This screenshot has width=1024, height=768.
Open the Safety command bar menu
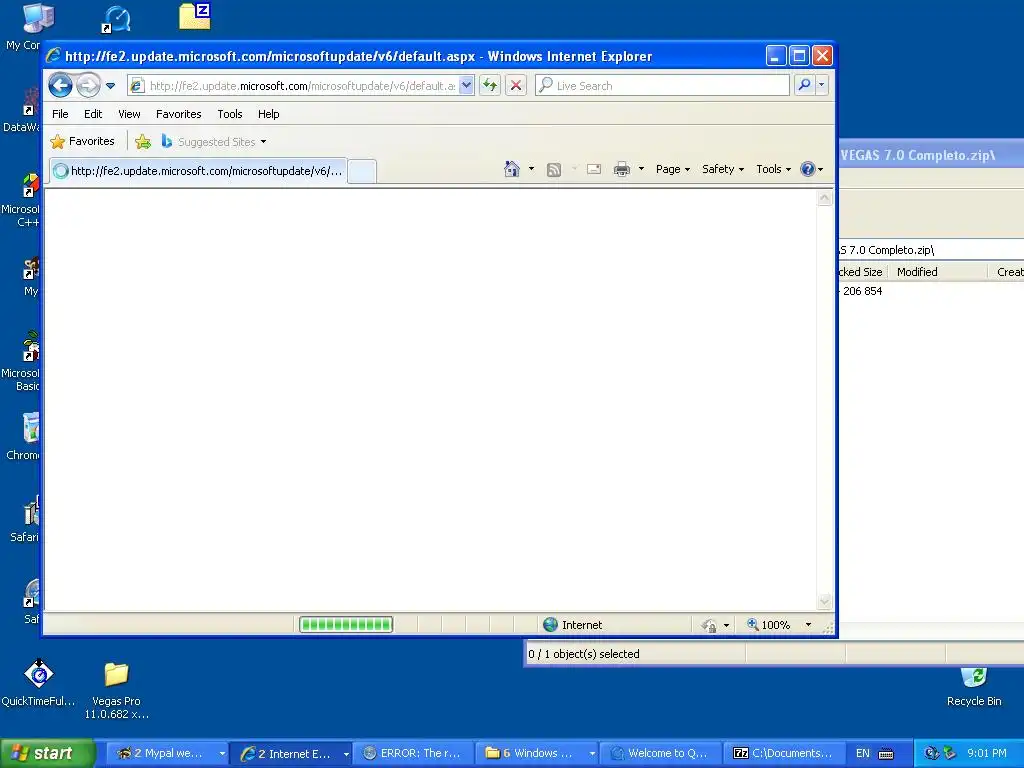(x=722, y=169)
